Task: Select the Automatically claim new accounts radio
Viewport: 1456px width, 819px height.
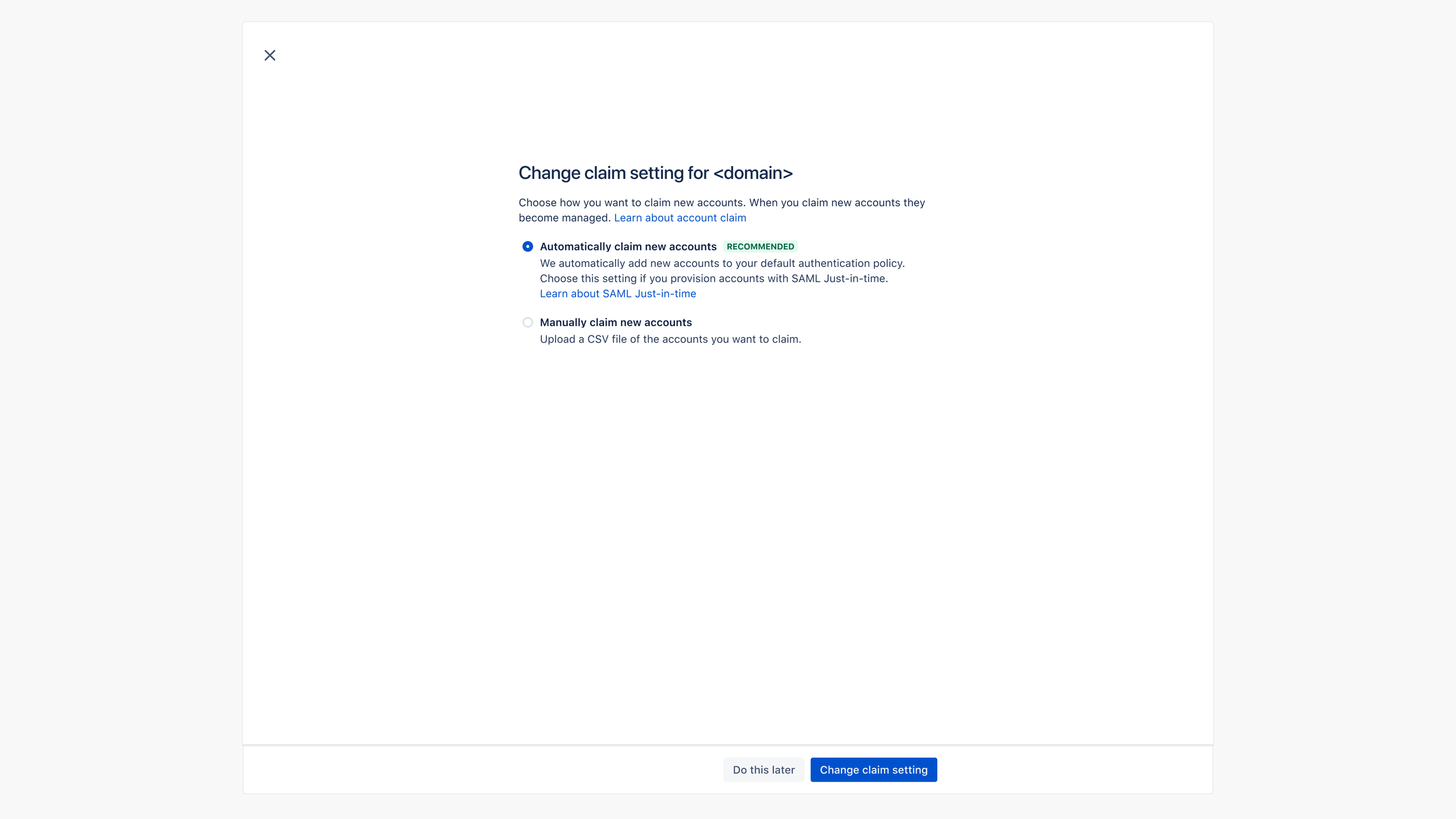Action: click(528, 246)
